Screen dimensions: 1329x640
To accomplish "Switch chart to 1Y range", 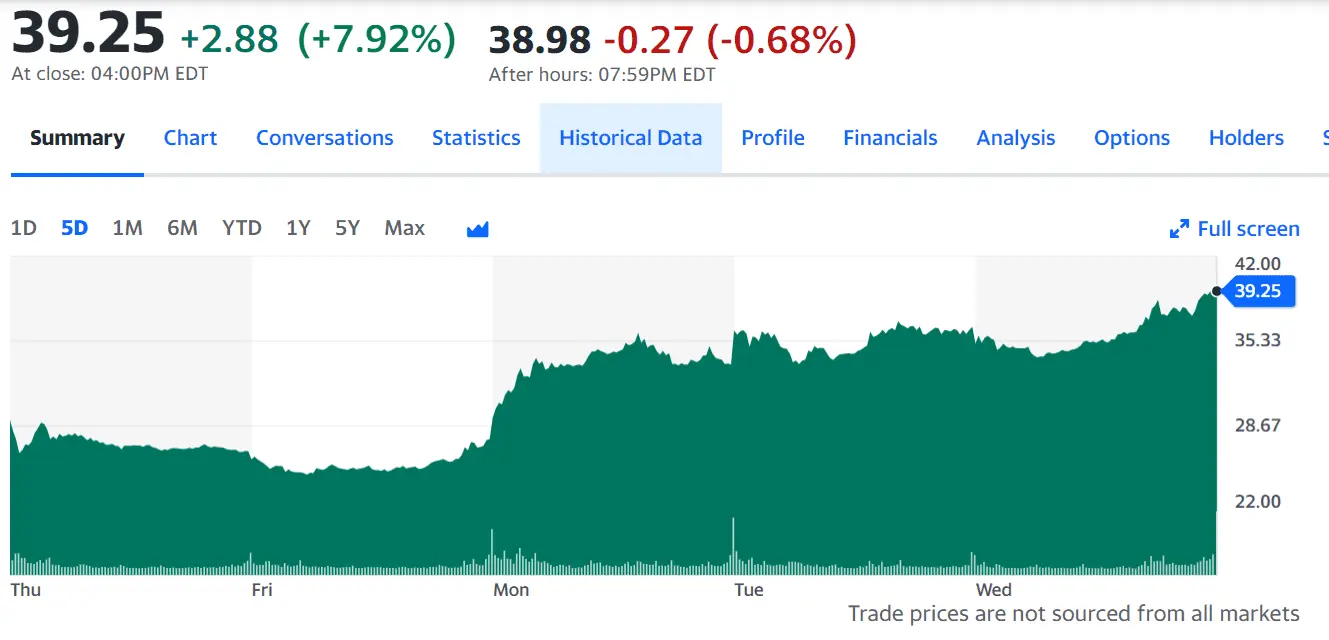I will (298, 228).
